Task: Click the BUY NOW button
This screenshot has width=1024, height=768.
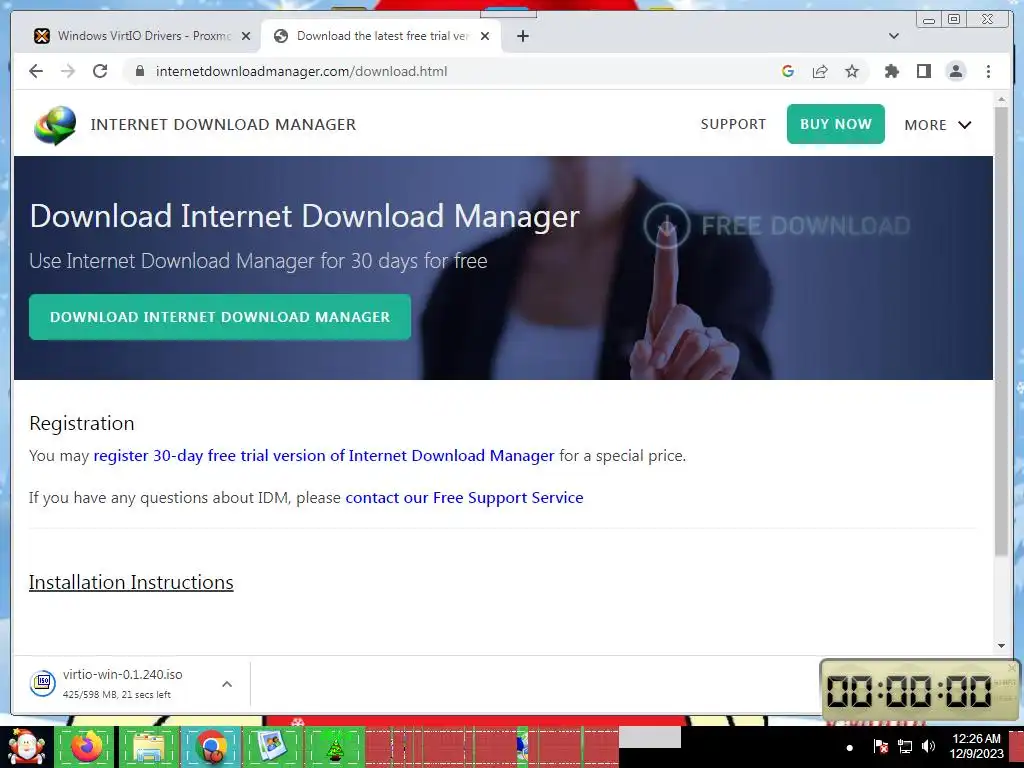Action: (835, 124)
